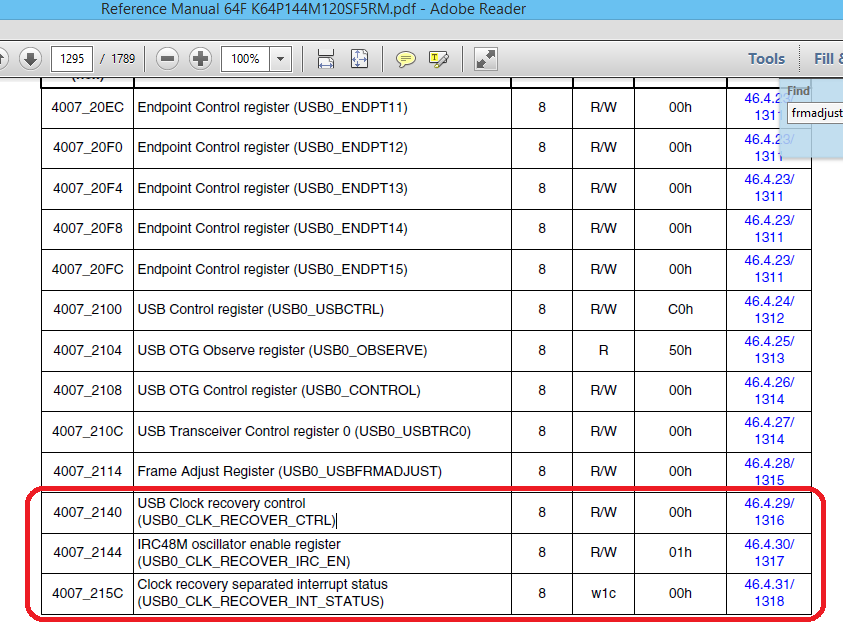The height and width of the screenshot is (635, 843).
Task: Open link 46.4.23/1311 in the USB0_ENDPT13 row
Action: [769, 188]
